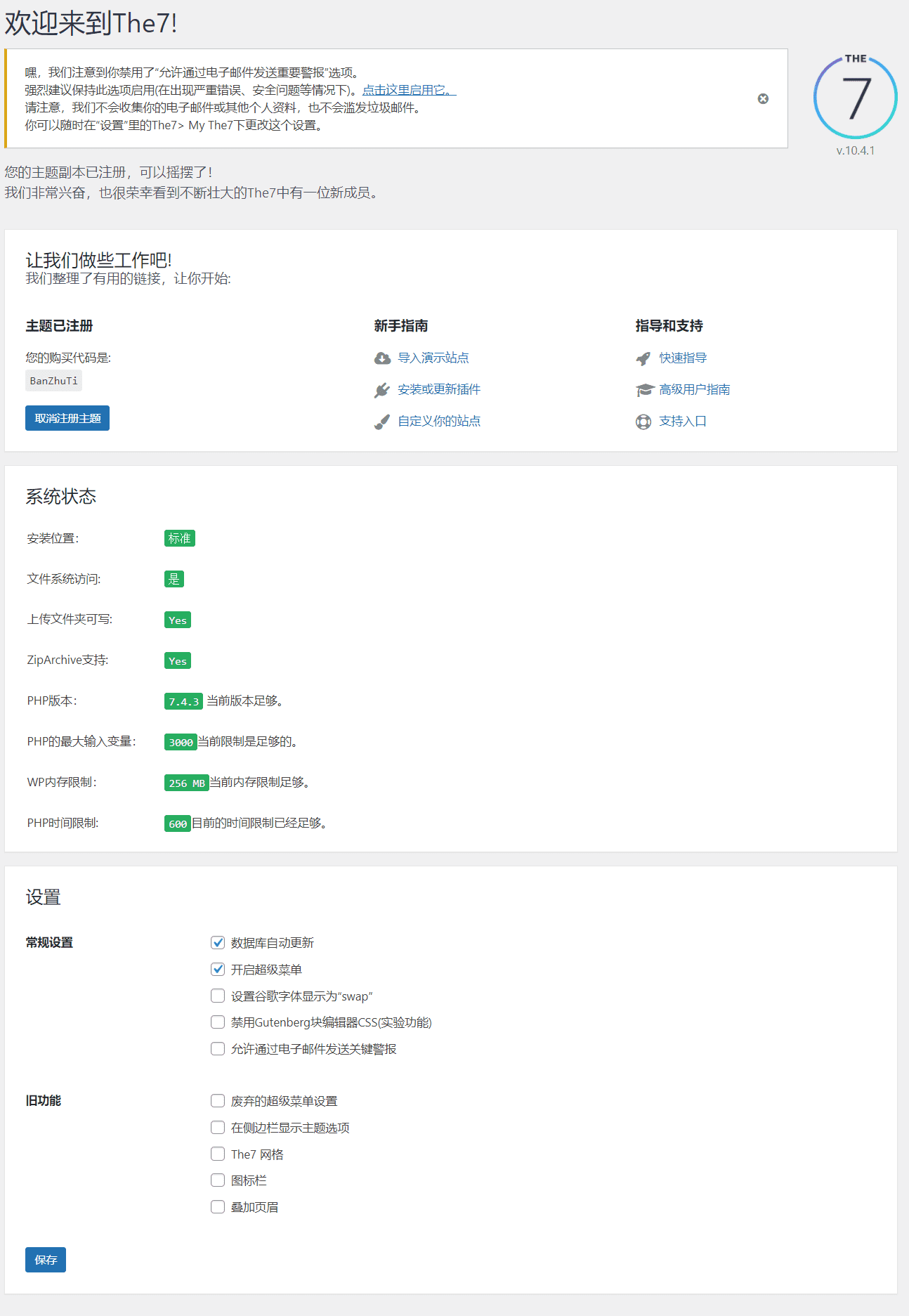Open 安装或更新插件 link
This screenshot has width=909, height=1316.
click(x=439, y=389)
